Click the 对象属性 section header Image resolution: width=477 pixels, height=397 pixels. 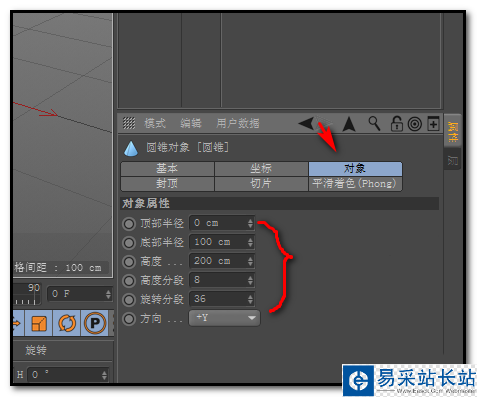pyautogui.click(x=280, y=203)
